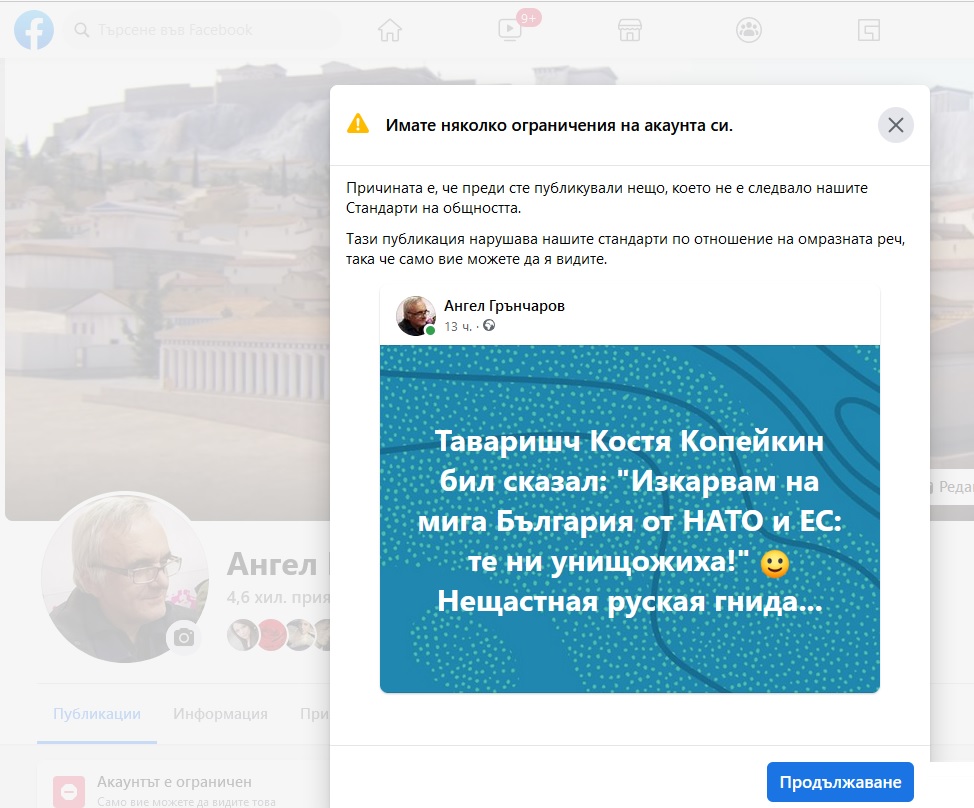The width and height of the screenshot is (974, 808).
Task: Click the Акаунтът е ограничен notice
Action: (174, 782)
